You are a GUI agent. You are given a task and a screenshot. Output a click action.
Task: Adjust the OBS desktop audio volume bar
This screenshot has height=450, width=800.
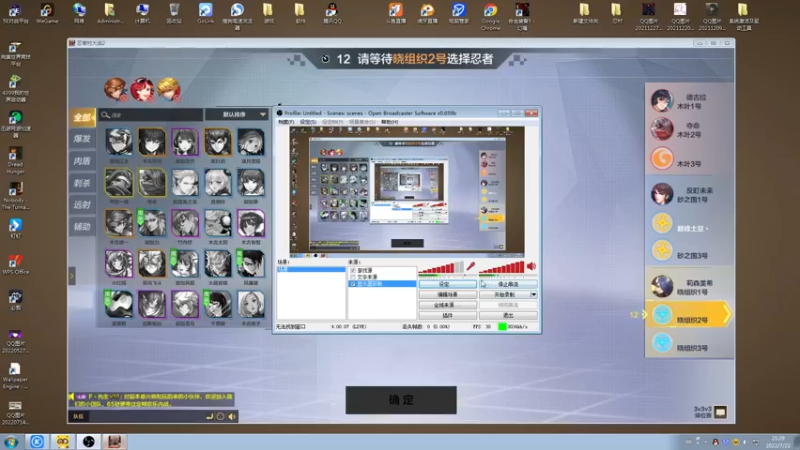502,267
